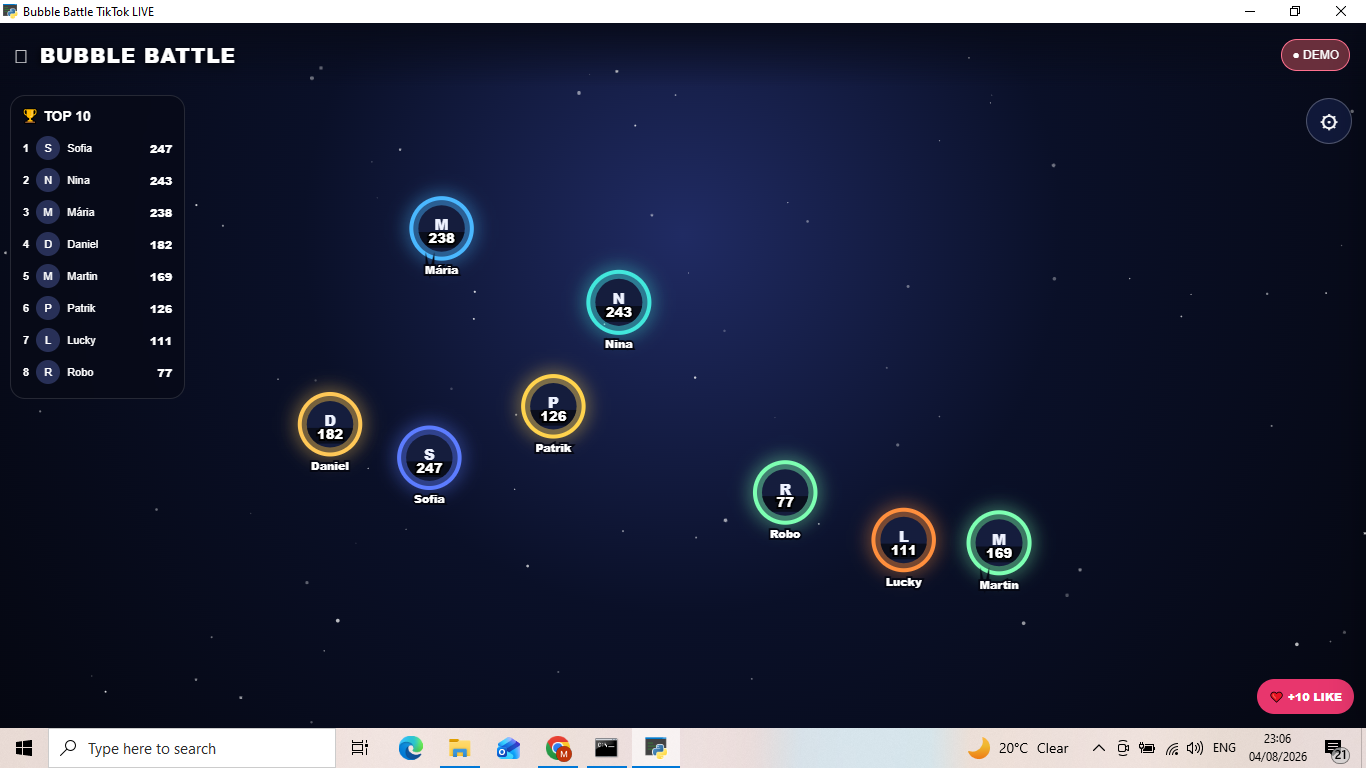The image size is (1366, 768).
Task: Click the TOP 10 heading
Action: coord(67,116)
